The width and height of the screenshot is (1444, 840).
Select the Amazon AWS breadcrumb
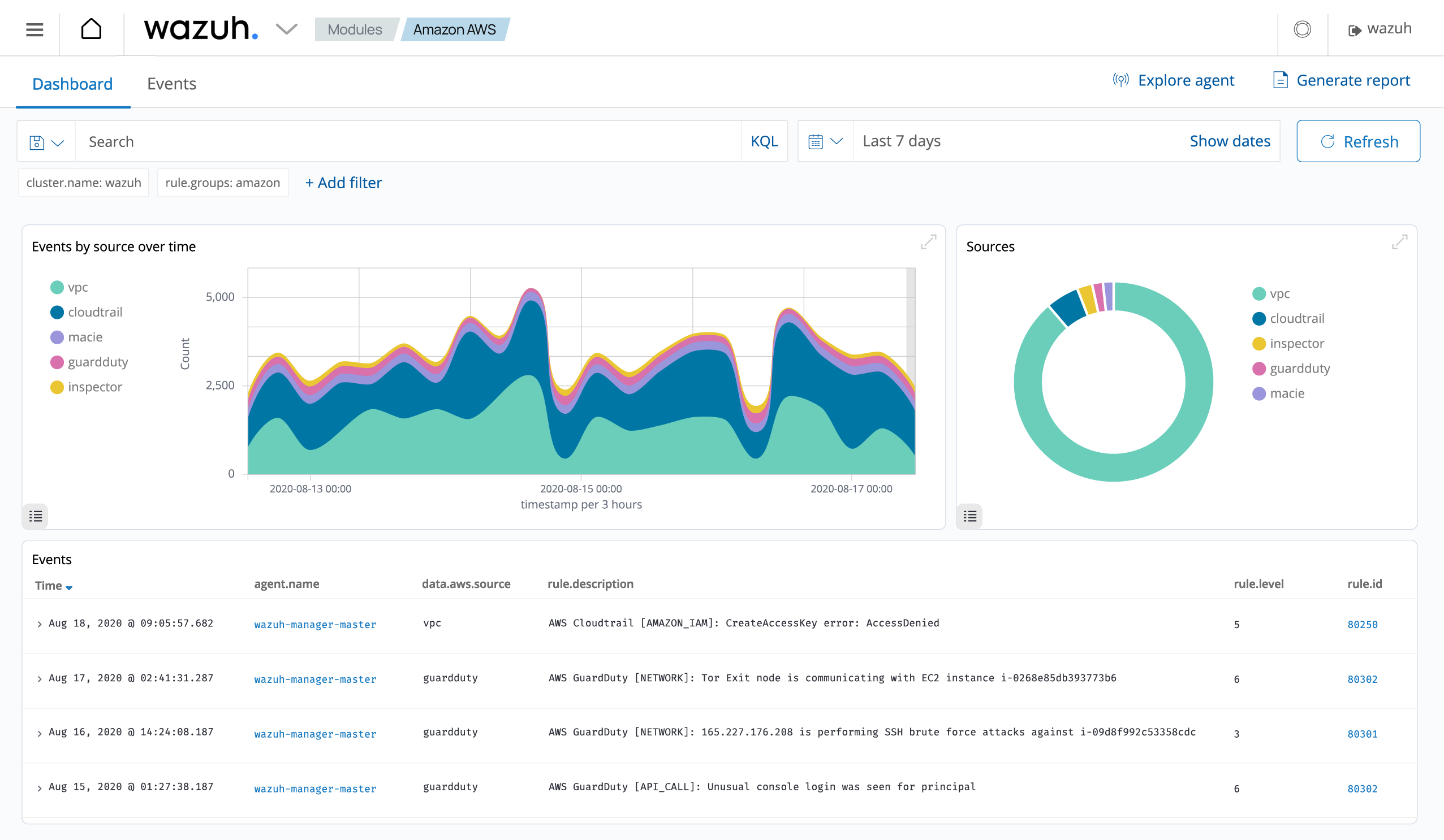pyautogui.click(x=454, y=29)
